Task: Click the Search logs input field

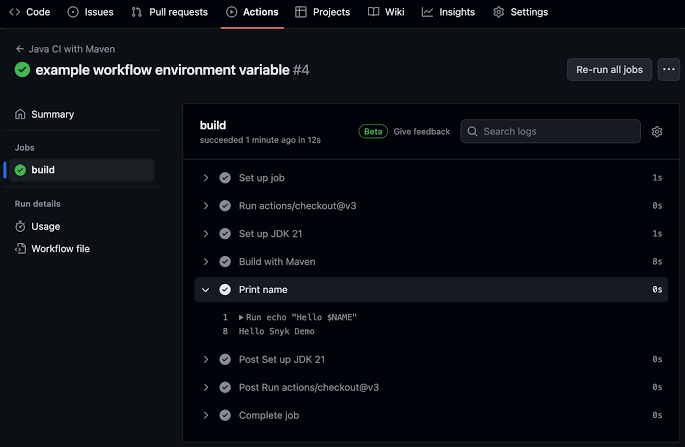Action: tap(555, 132)
